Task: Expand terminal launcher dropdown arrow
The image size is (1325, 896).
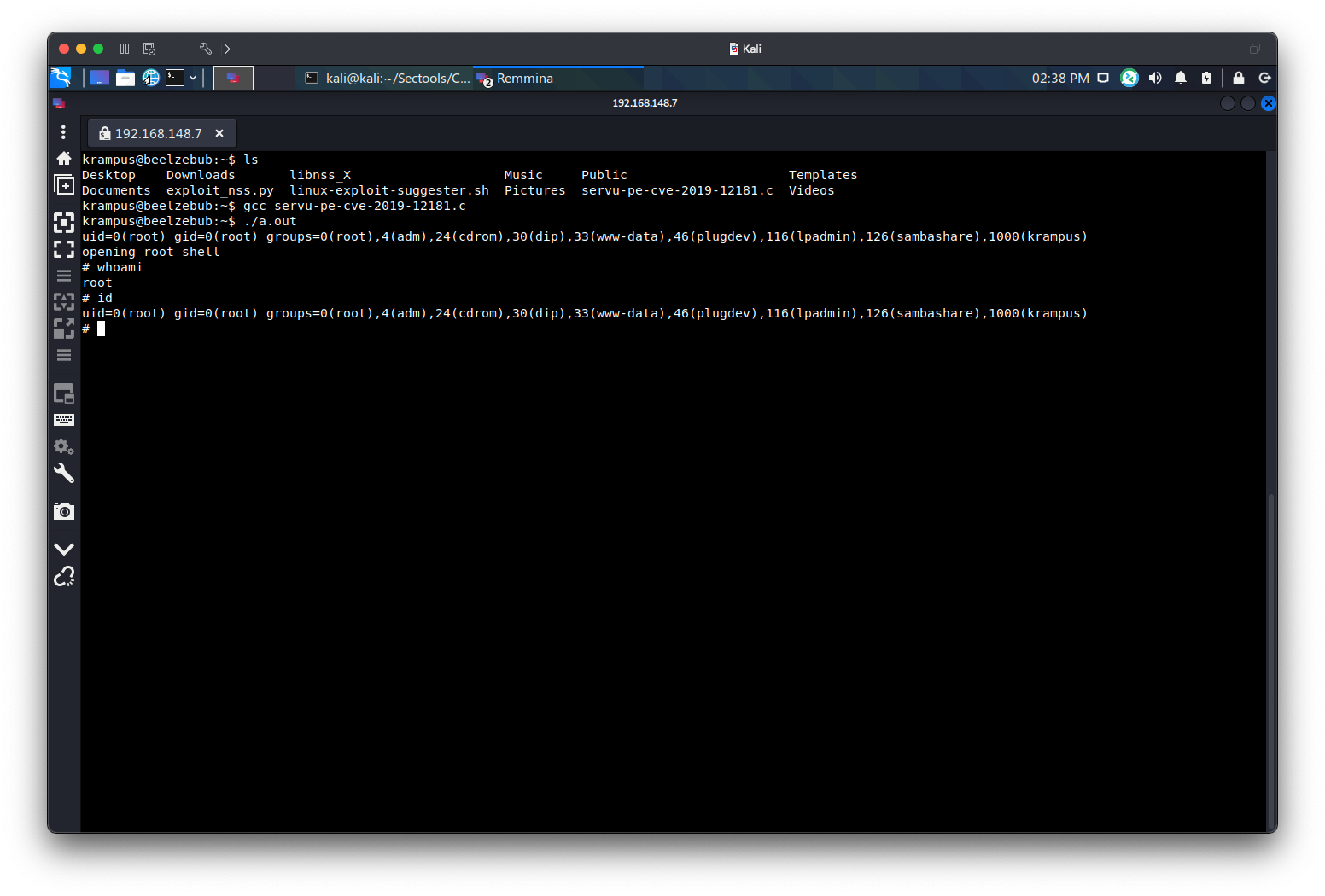Action: pos(193,78)
